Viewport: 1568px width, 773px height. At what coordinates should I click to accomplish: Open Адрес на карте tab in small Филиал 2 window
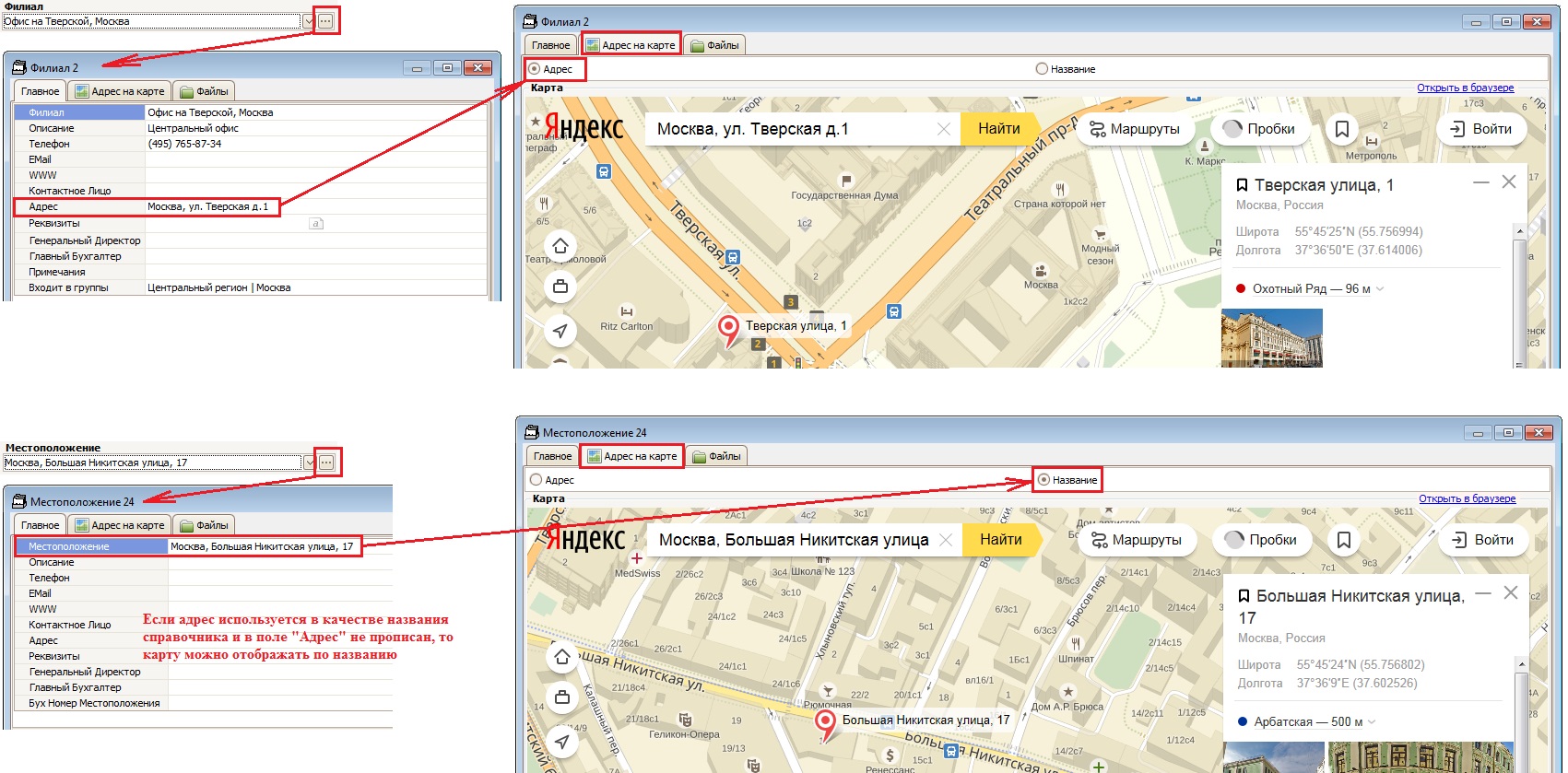coord(120,91)
